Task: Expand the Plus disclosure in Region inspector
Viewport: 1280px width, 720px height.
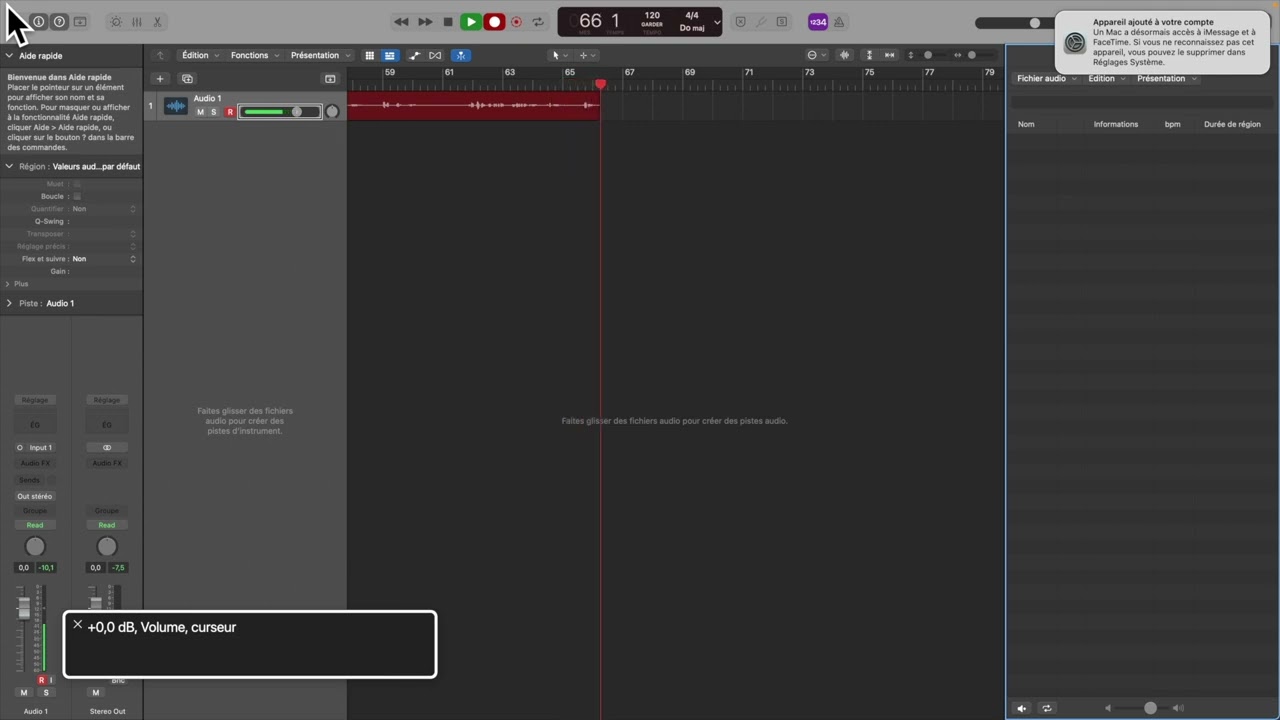Action: [x=8, y=284]
